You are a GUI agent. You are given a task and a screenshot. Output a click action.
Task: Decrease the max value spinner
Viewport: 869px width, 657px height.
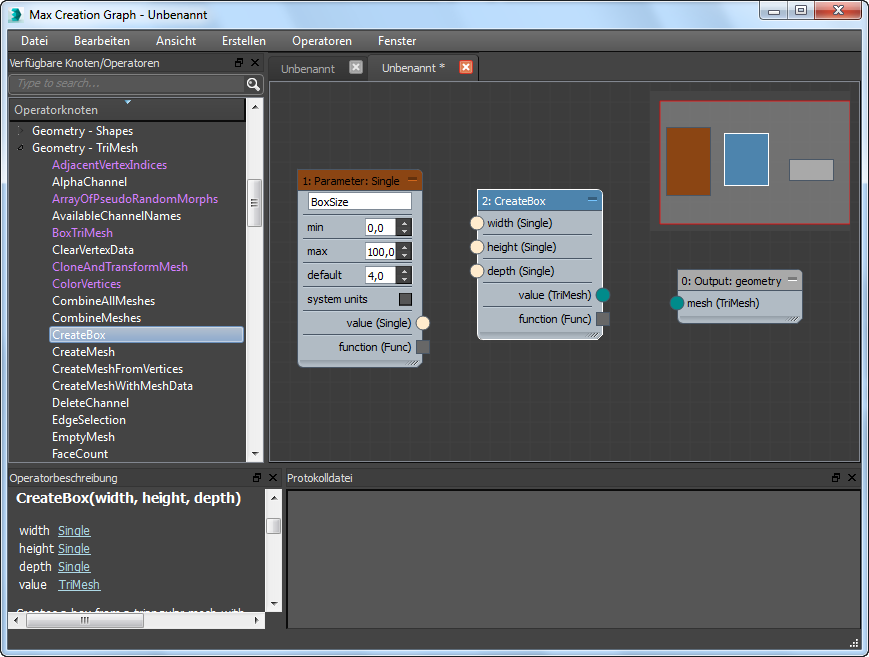405,255
